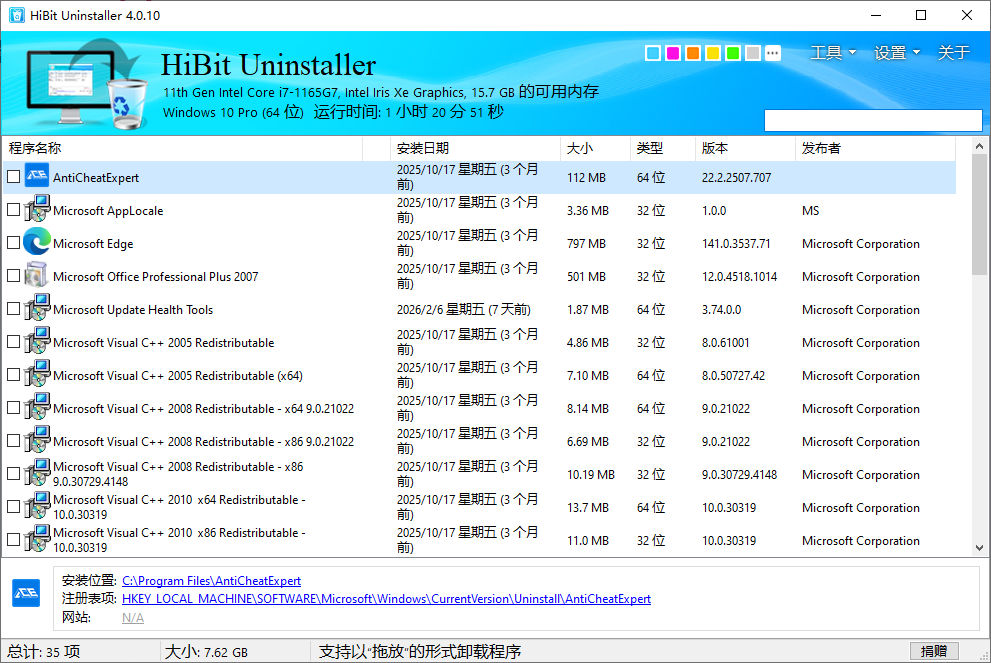
Task: Open the 工具 dropdown menu
Action: pos(832,53)
